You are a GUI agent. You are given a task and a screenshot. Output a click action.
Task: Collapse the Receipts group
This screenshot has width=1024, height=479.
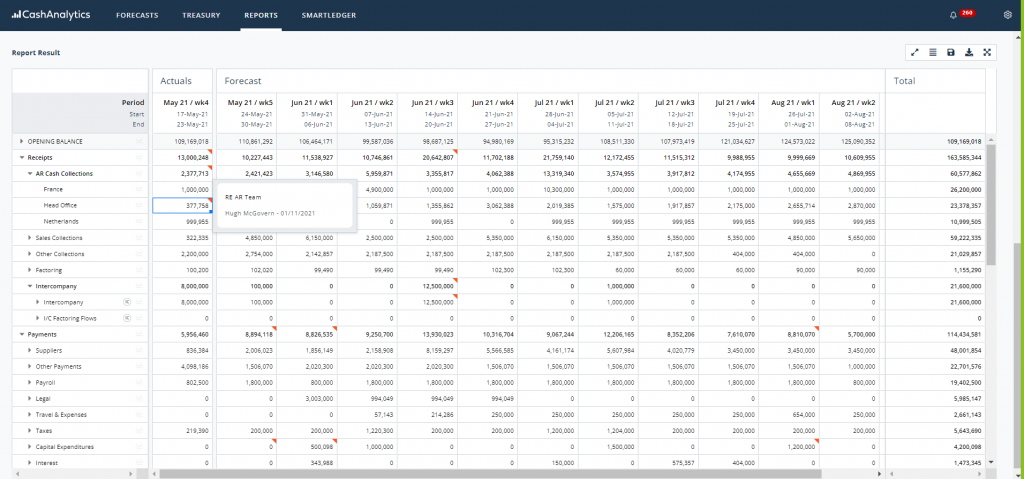click(22, 157)
